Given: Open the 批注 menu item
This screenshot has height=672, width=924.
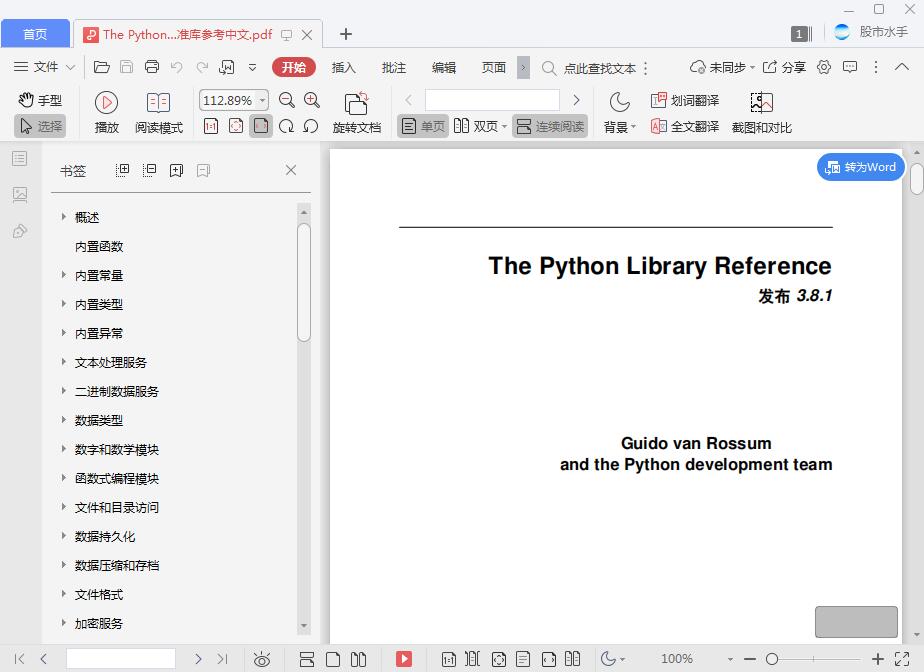Looking at the screenshot, I should tap(393, 67).
